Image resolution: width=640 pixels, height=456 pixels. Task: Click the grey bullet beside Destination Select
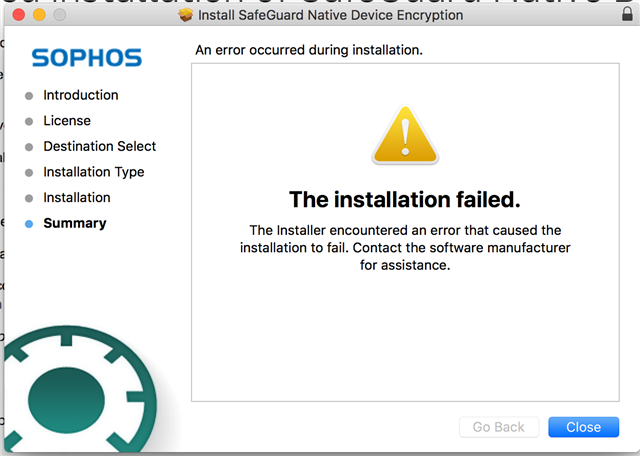[x=29, y=147]
